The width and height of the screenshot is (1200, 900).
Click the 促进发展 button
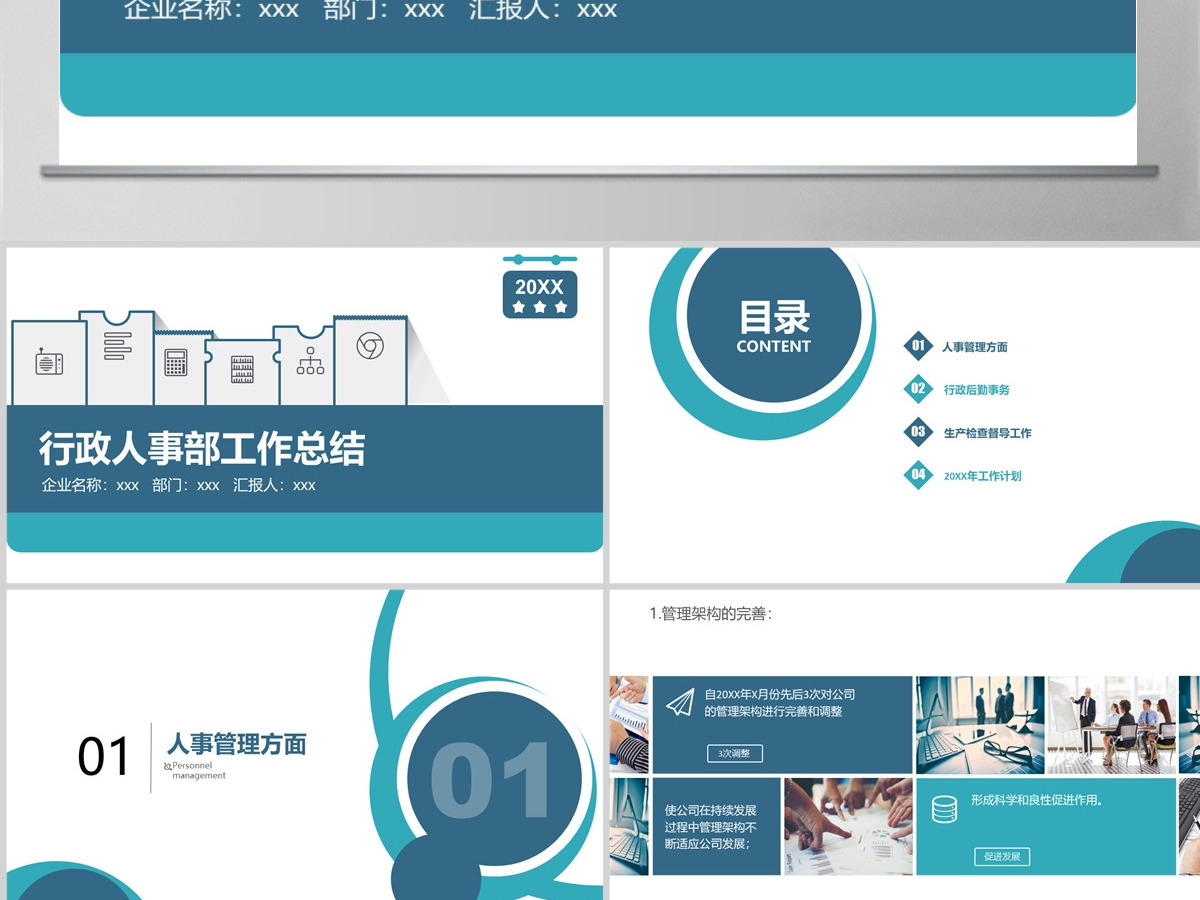tap(1002, 857)
